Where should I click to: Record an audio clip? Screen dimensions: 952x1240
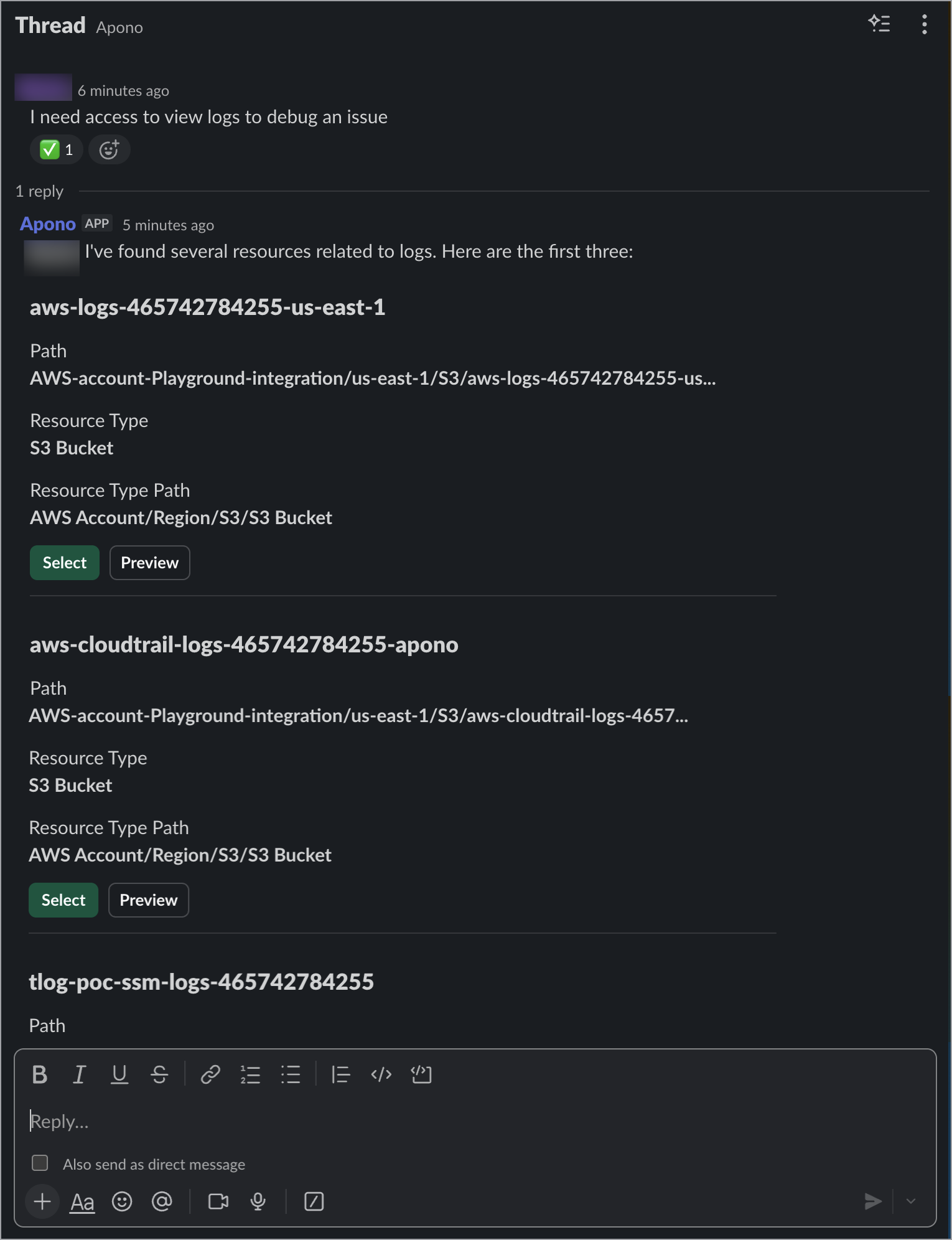(x=258, y=1201)
